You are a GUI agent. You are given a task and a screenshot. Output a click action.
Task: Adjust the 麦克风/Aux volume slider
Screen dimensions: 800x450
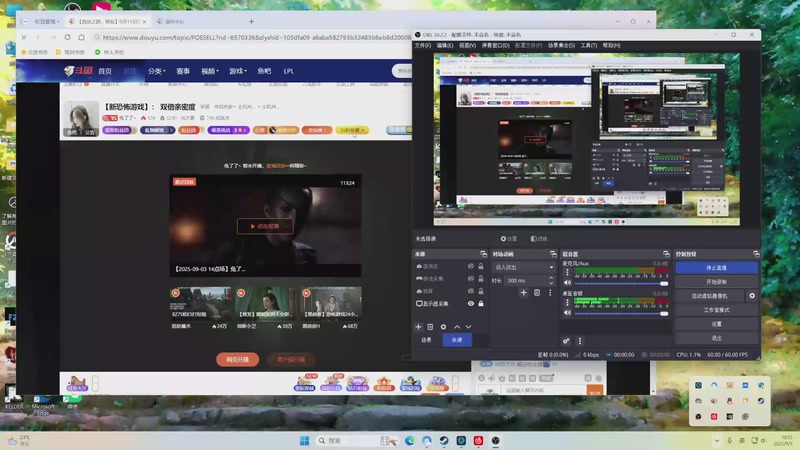coord(621,283)
